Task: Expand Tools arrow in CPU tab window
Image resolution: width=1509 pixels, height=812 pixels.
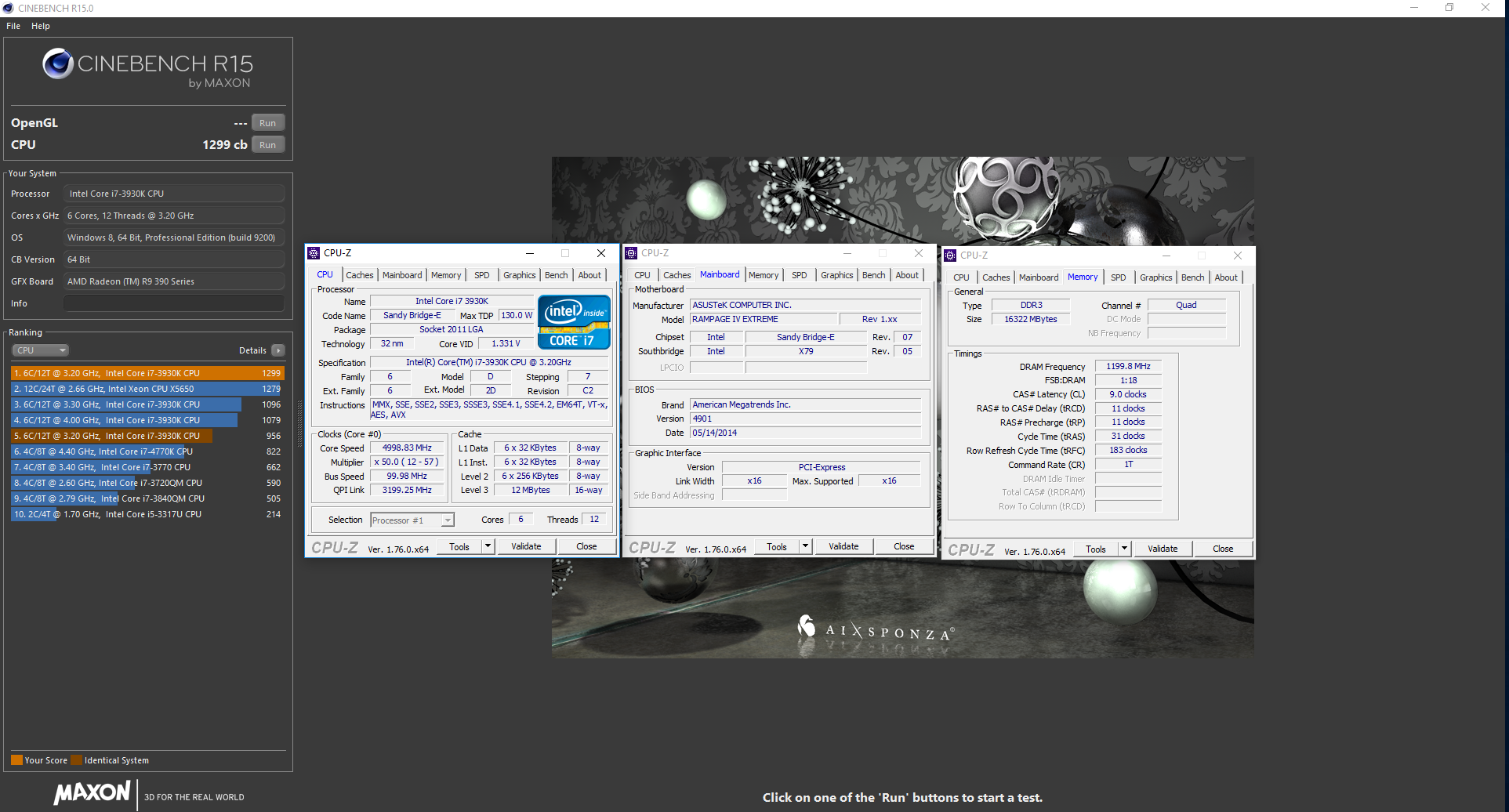Action: click(488, 546)
